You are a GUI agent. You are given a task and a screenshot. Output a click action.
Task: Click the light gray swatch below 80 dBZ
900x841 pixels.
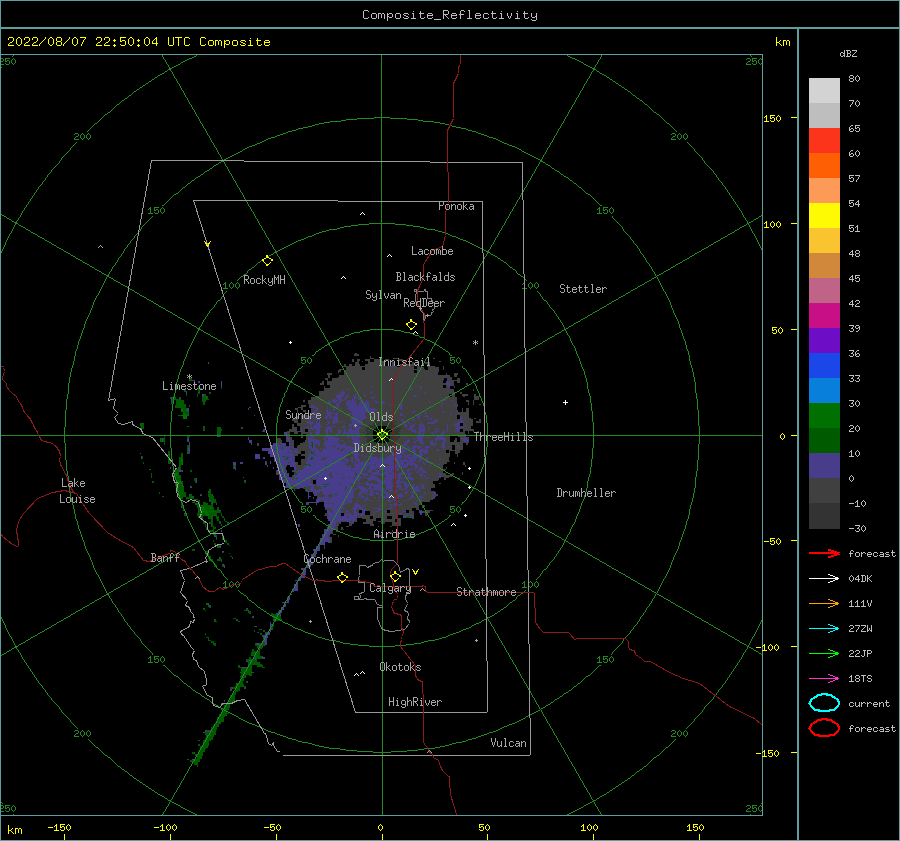coord(824,91)
